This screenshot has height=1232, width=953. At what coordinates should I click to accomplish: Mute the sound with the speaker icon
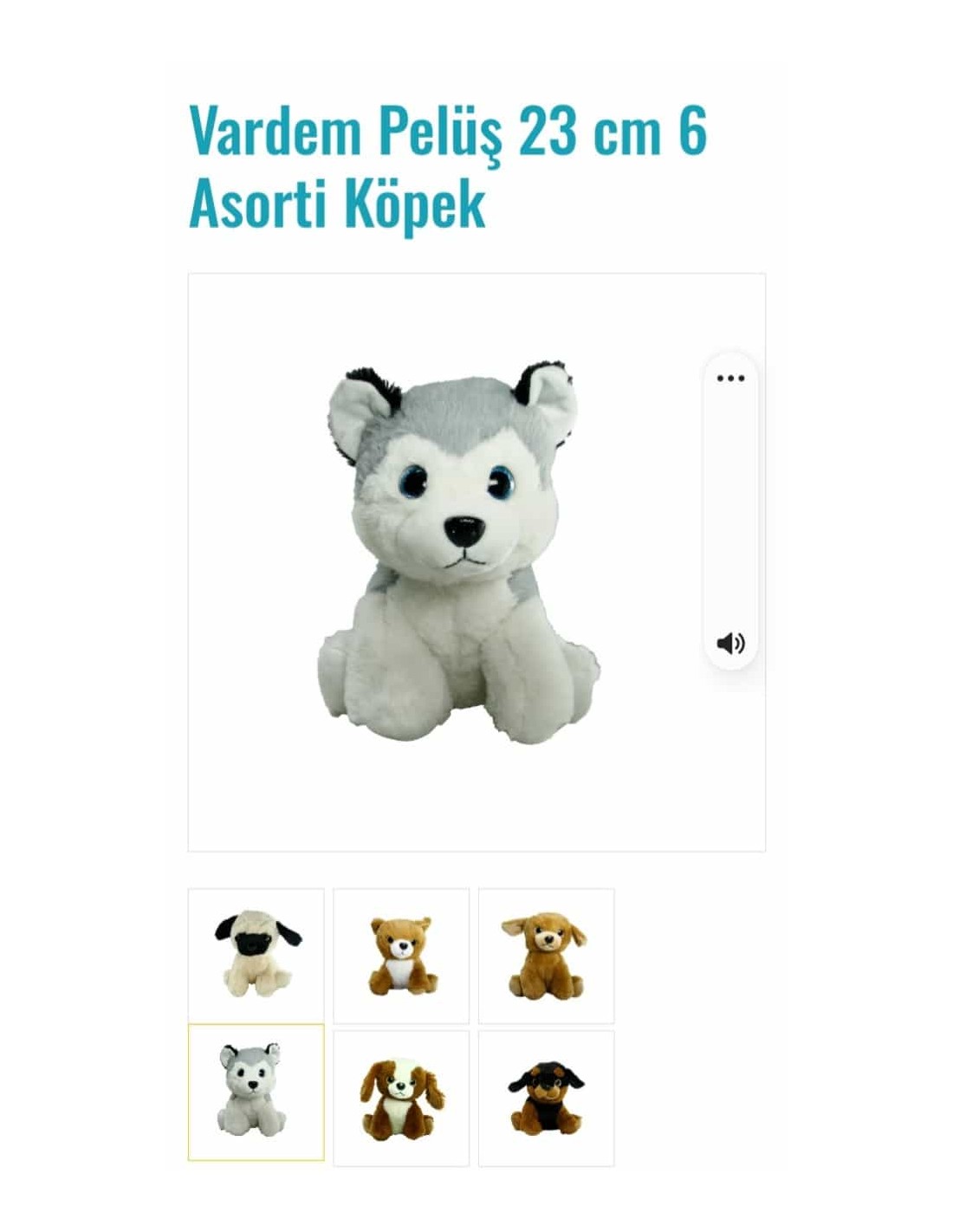click(x=730, y=643)
